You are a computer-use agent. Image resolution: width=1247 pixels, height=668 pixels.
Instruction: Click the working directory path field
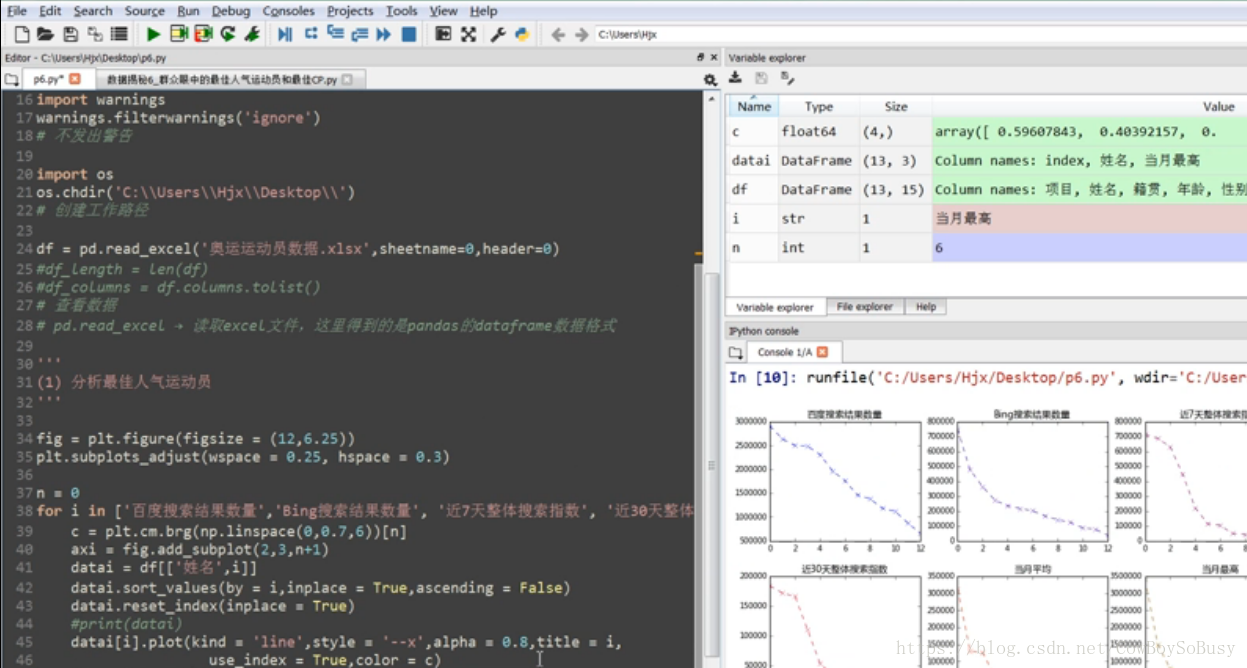tap(920, 34)
